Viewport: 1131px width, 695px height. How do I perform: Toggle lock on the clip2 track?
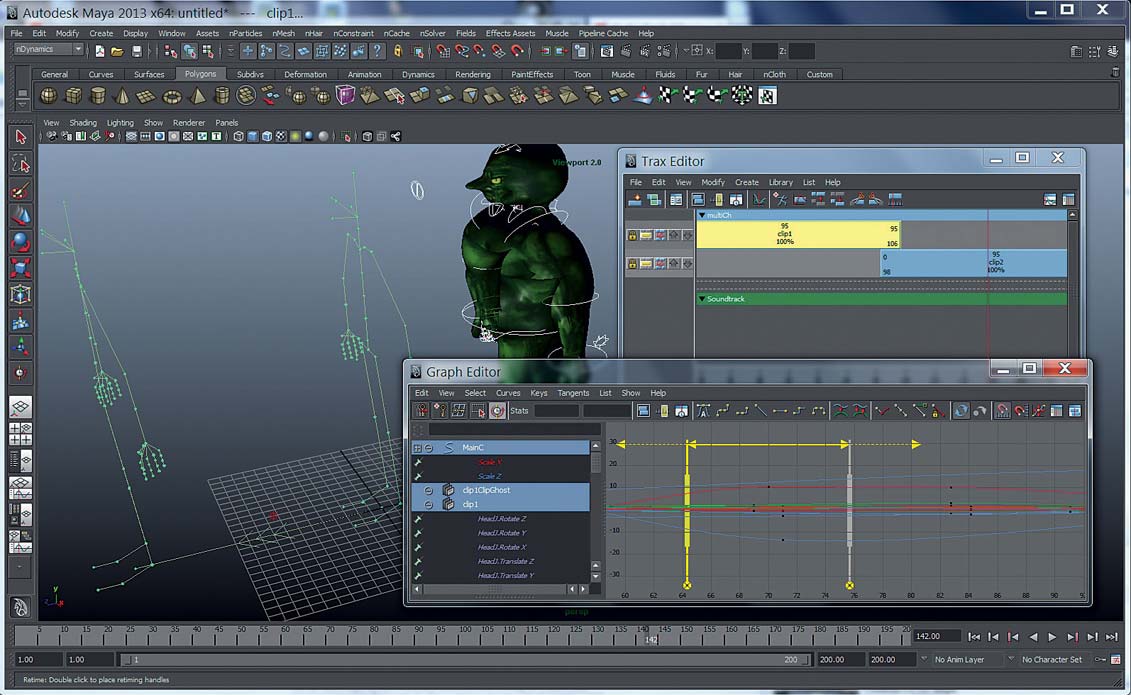[x=632, y=264]
